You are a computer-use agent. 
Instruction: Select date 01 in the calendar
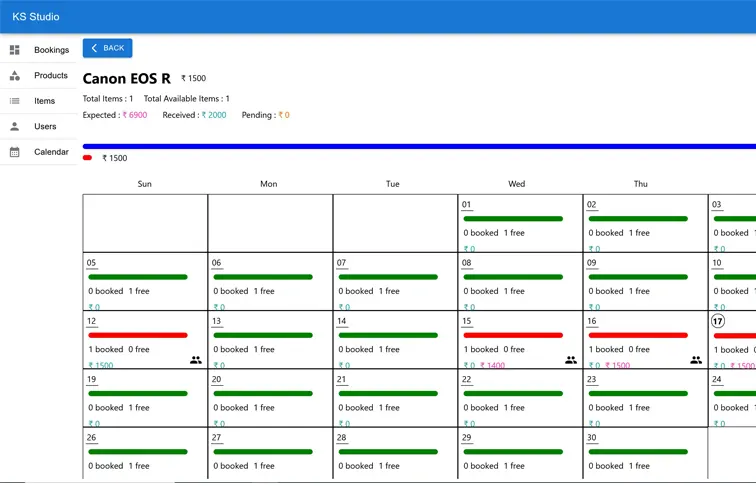click(x=466, y=204)
